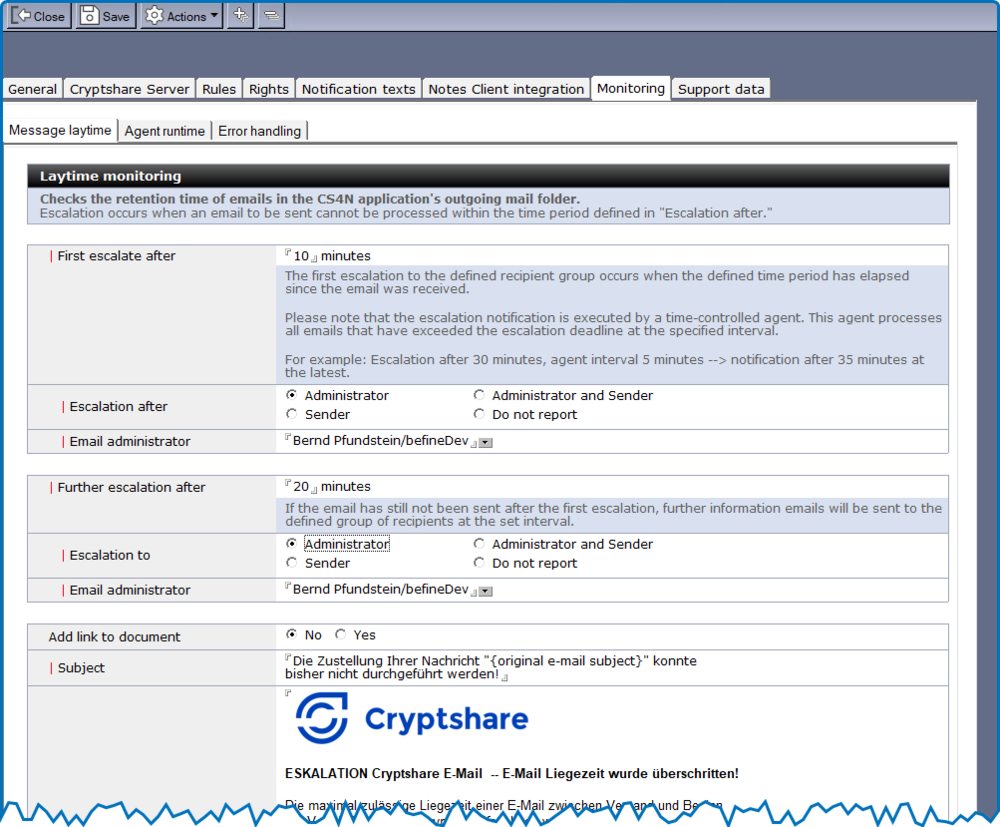Click the Cryptshare logo in the email body
This screenshot has height=827, width=1000.
point(412,719)
